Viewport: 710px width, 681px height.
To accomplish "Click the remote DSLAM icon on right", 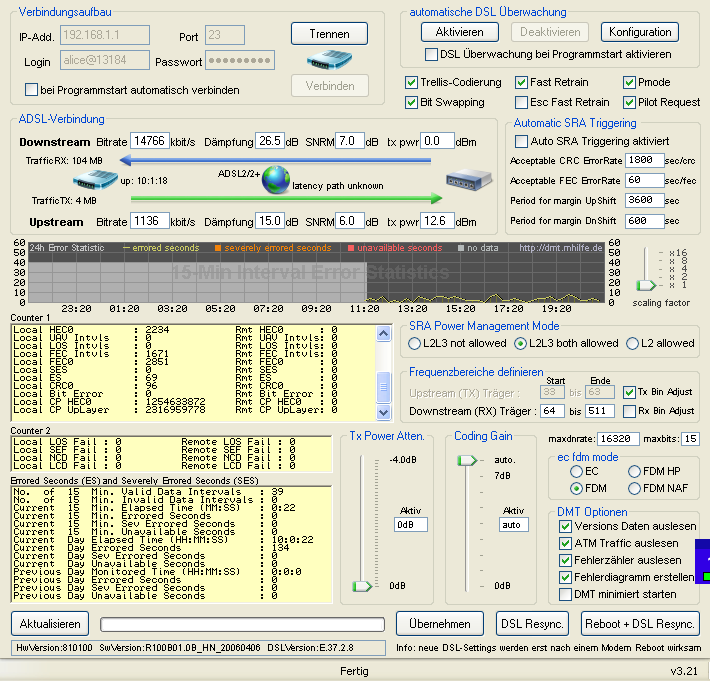I will pos(468,182).
